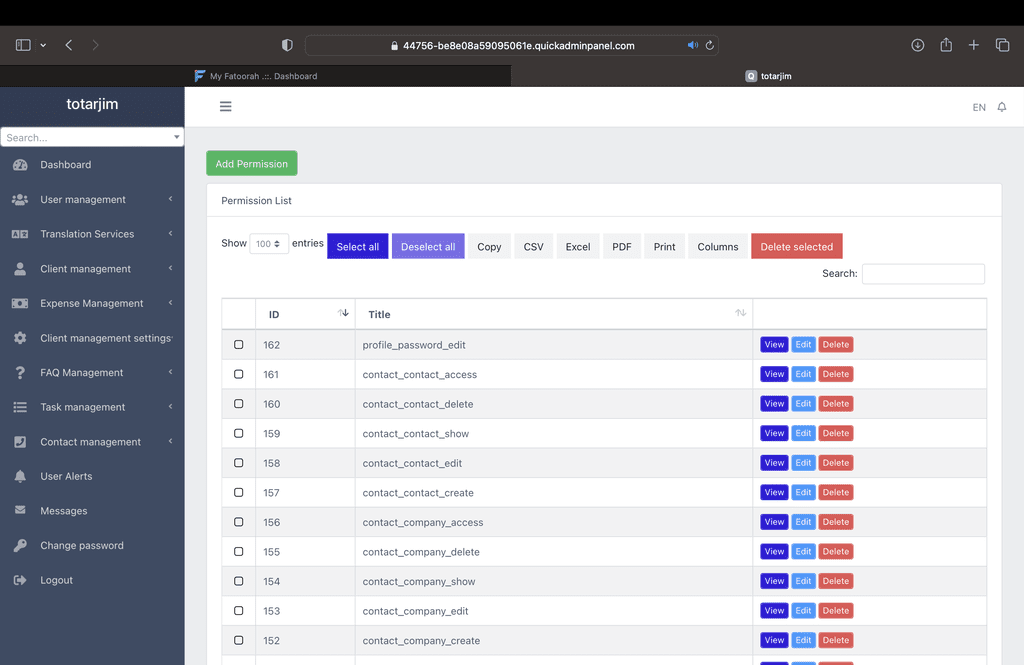Click the Change password key icon
The width and height of the screenshot is (1024, 665).
coord(20,545)
